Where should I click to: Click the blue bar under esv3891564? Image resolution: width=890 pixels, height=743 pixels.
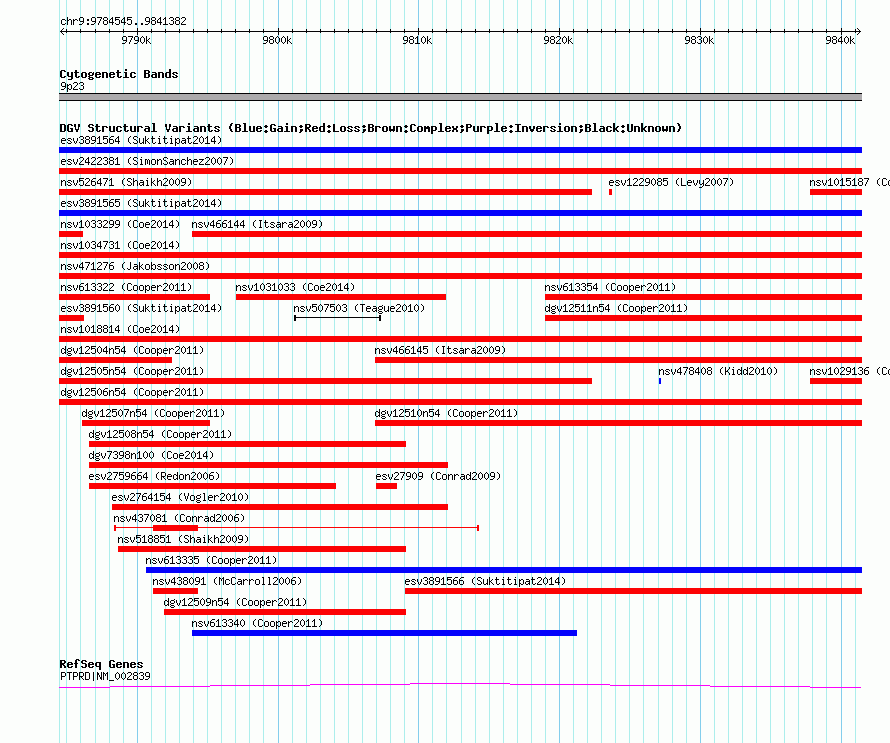tap(460, 150)
